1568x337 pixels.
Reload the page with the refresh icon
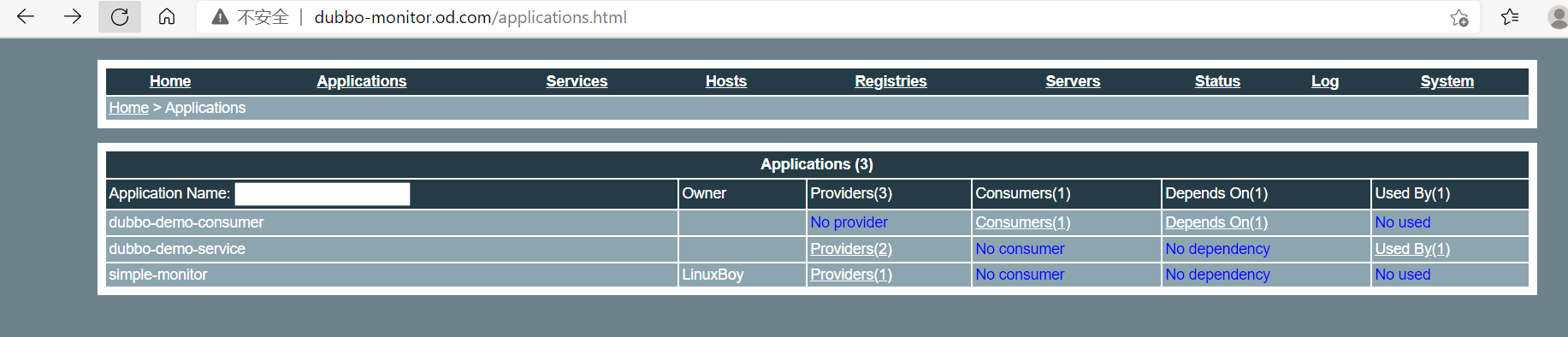[120, 16]
